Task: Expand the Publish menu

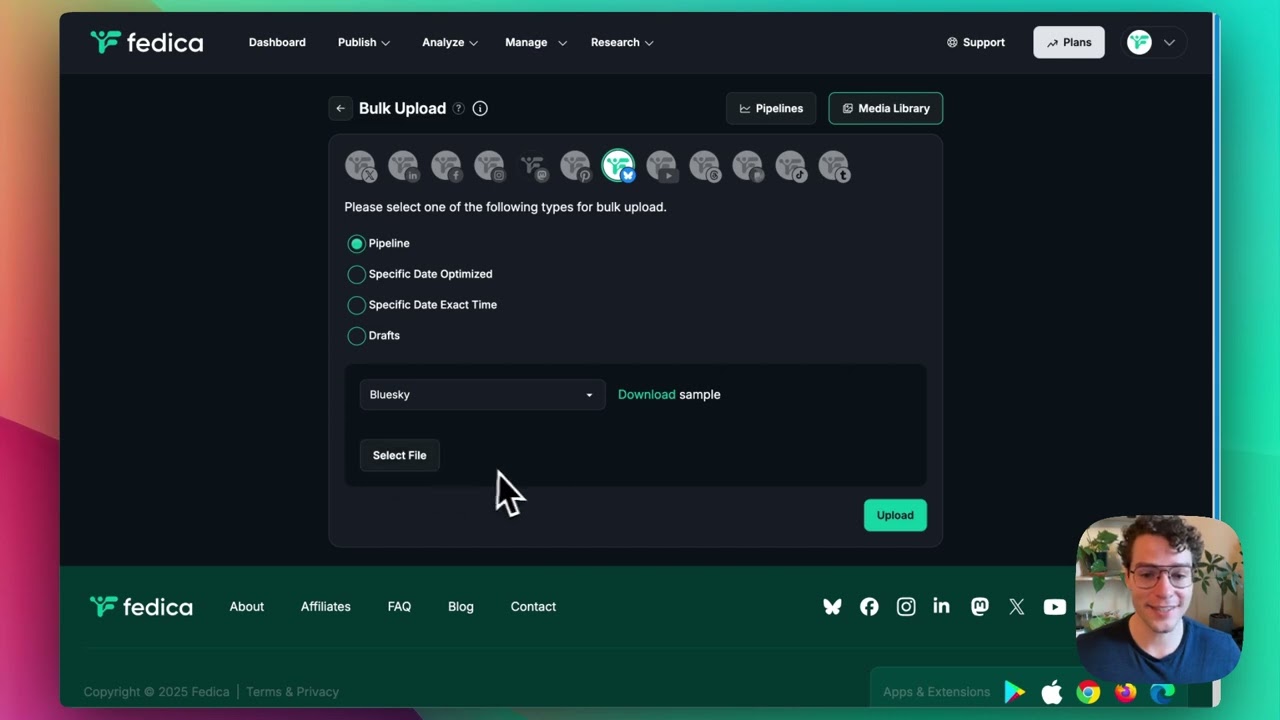Action: tap(363, 42)
